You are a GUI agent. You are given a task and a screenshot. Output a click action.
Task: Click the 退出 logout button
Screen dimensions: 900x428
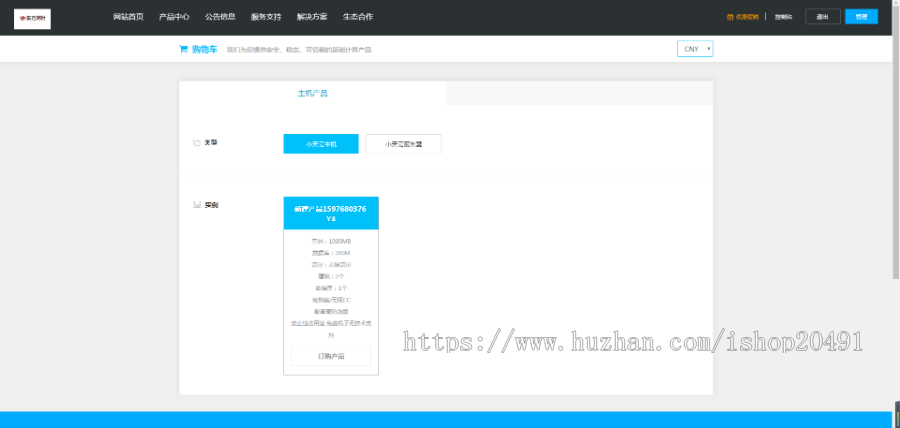point(822,17)
